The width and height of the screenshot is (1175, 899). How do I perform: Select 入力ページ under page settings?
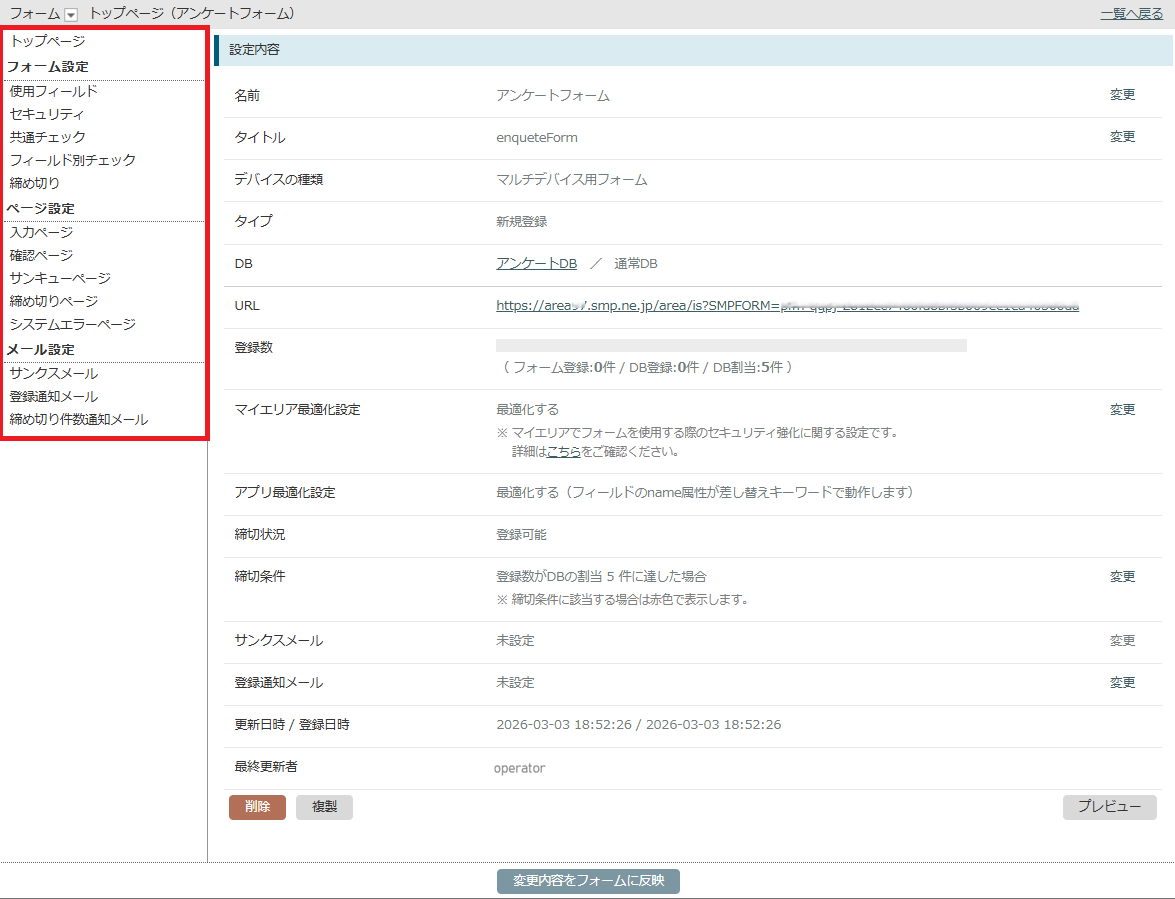pos(41,232)
